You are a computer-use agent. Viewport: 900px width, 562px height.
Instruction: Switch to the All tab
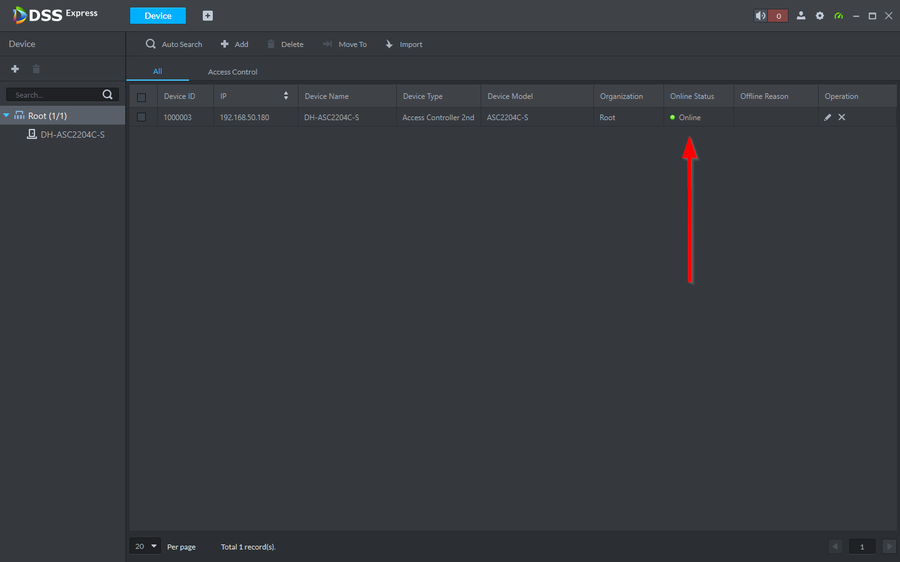pos(157,71)
